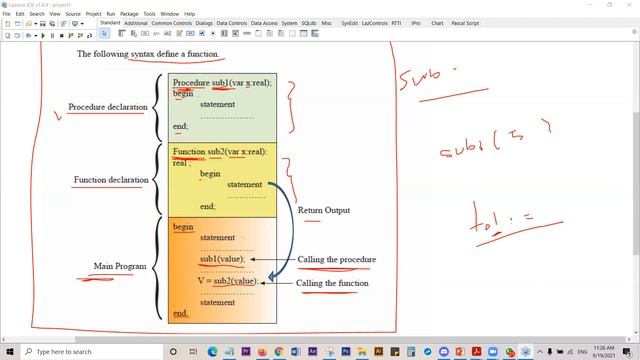Select the TGroupBox component in the palette
This screenshot has width=640, height=360.
[x=258, y=33]
